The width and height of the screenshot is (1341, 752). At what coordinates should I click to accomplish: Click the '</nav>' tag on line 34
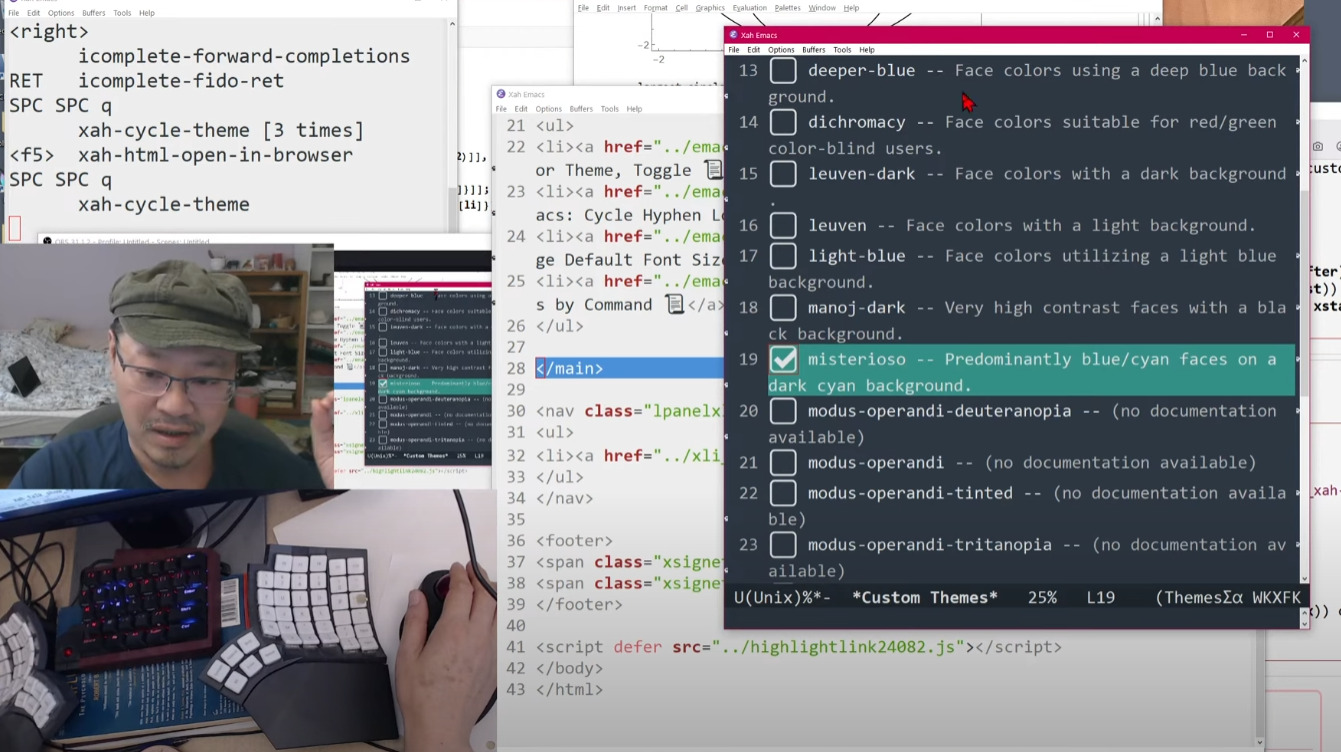[564, 498]
